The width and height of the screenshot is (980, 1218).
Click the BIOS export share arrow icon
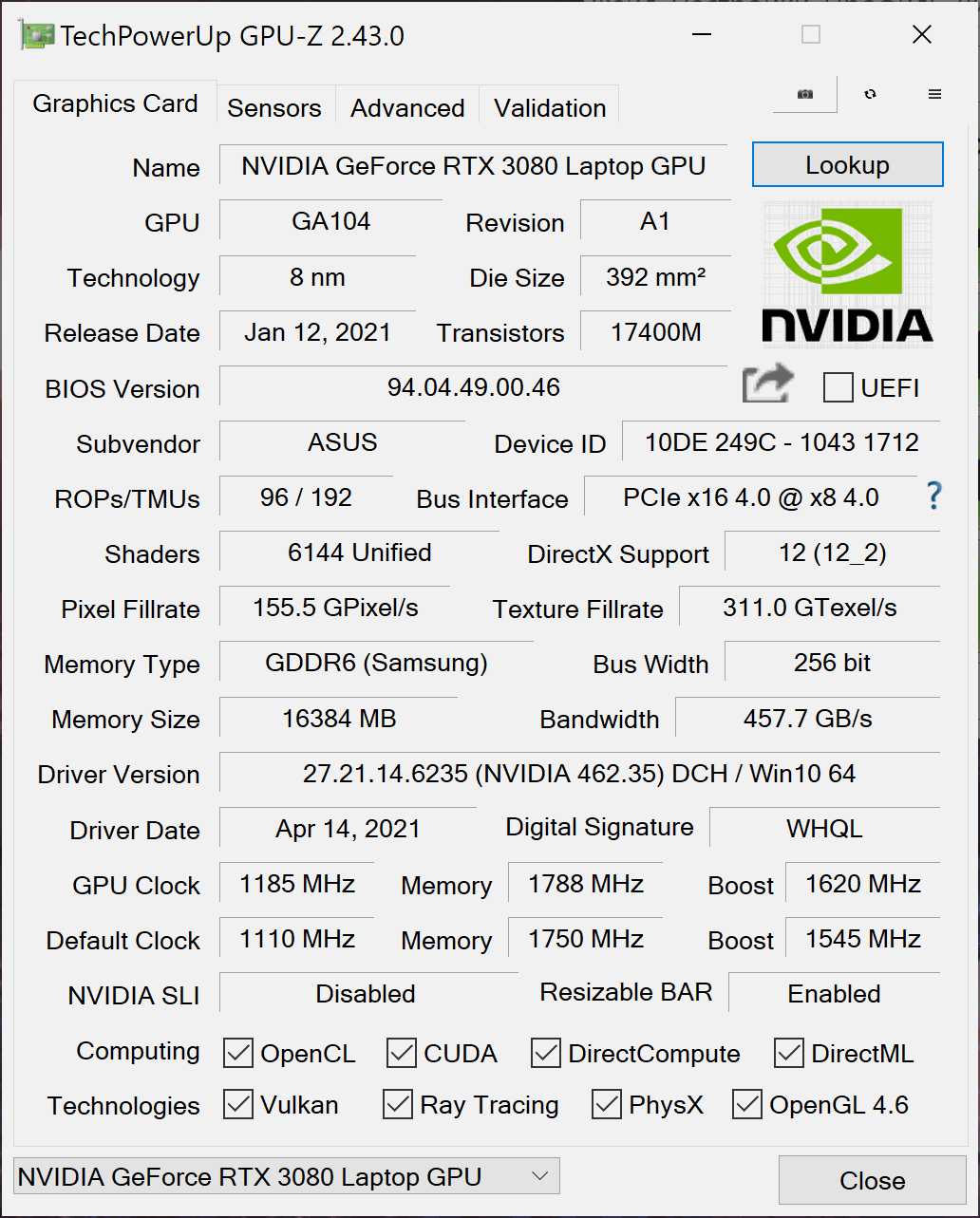[x=767, y=384]
